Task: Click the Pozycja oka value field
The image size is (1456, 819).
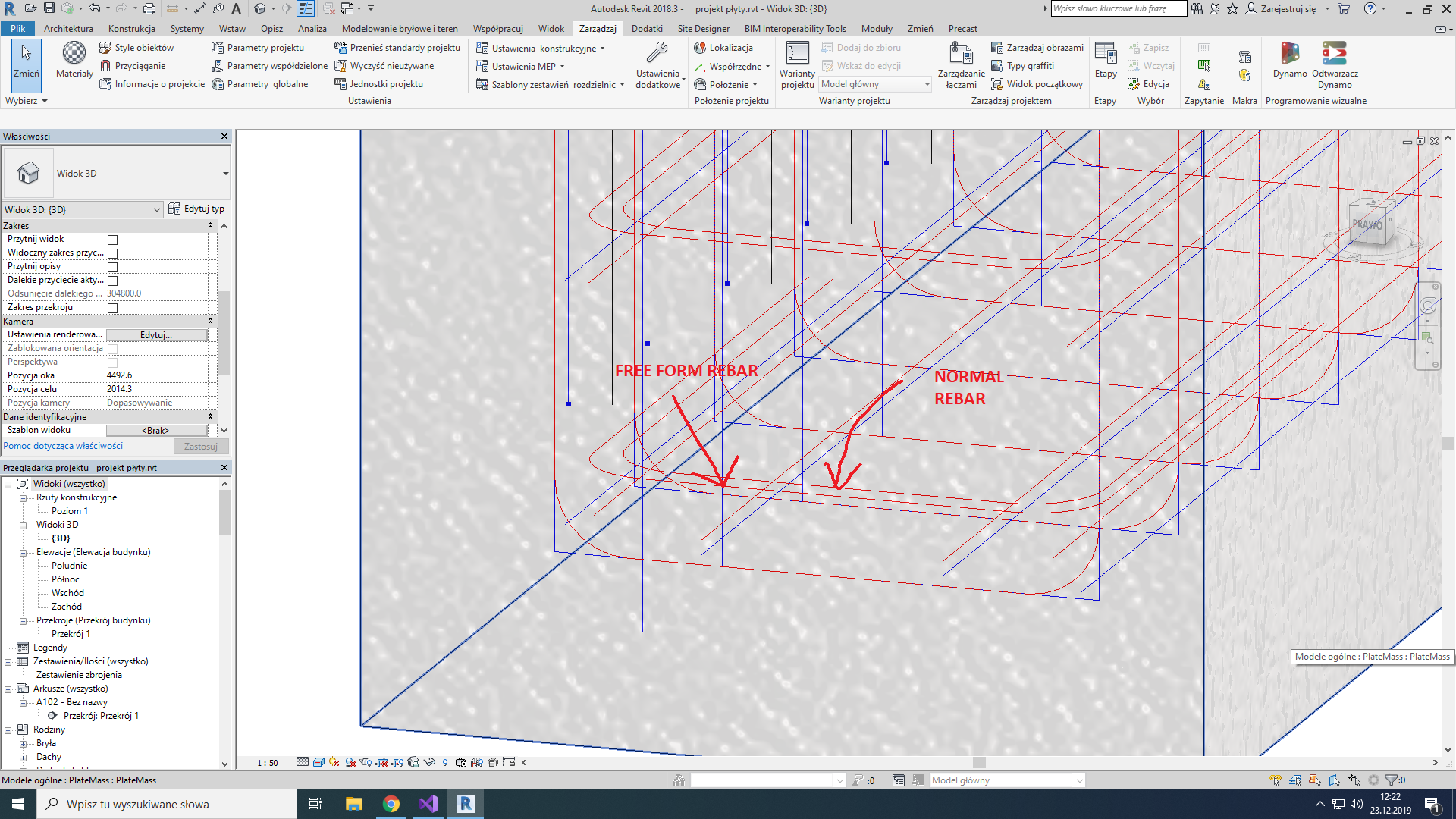Action: (x=156, y=375)
